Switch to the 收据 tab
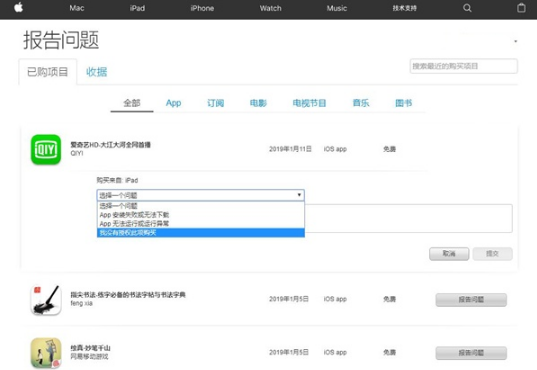This screenshot has width=537, height=370. 97,72
